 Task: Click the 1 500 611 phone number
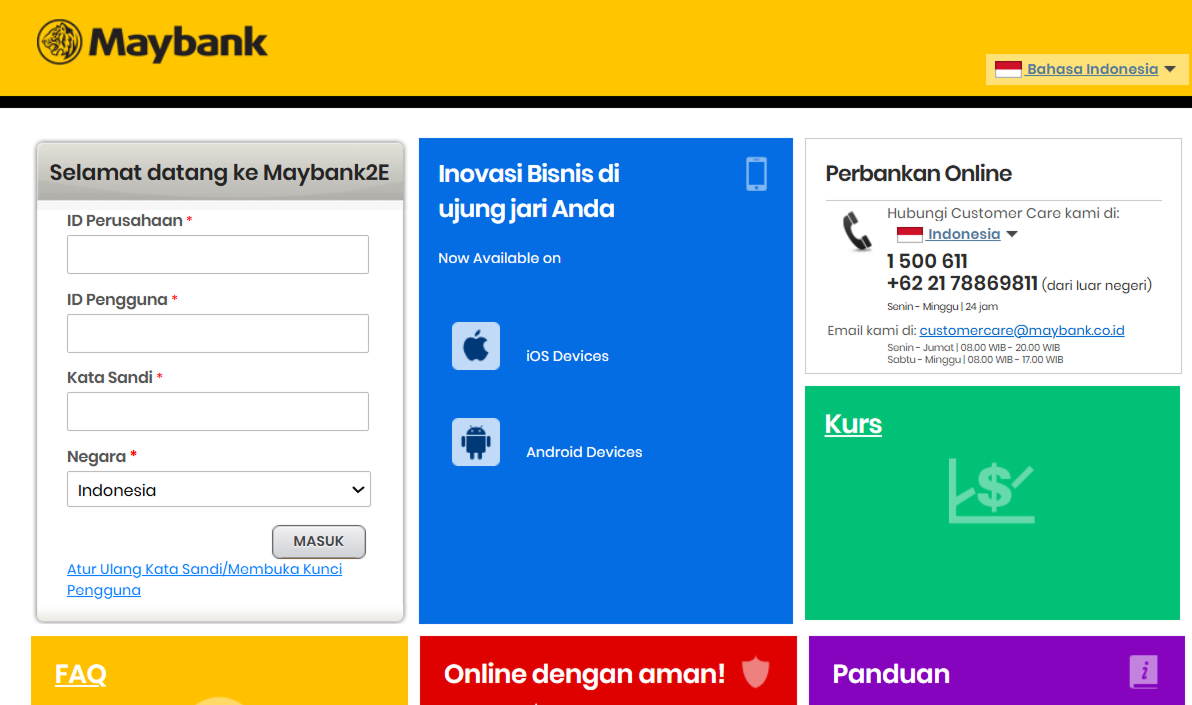(927, 261)
